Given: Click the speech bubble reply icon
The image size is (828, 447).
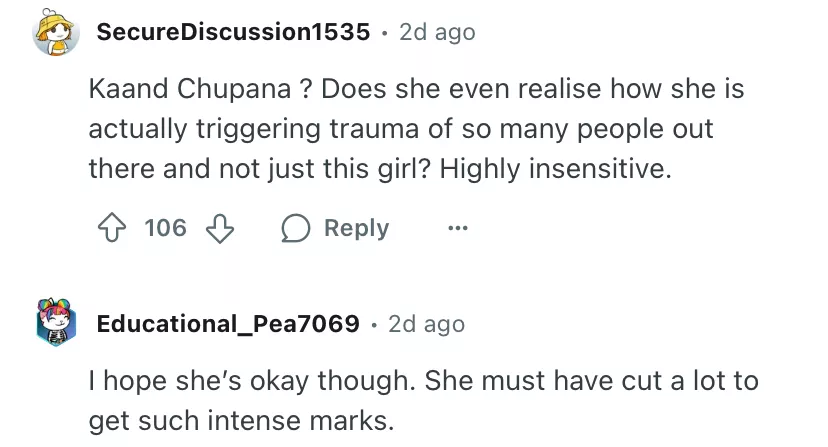Looking at the screenshot, I should (x=295, y=228).
